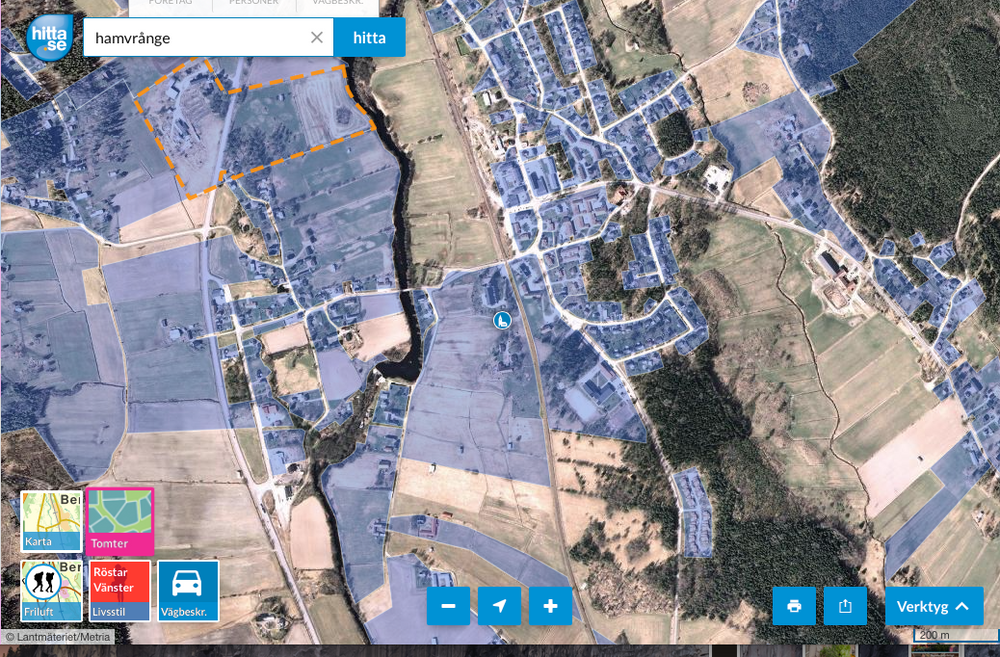
Task: Open the Lantmäteriet/Metria copyright link
Action: [x=58, y=636]
